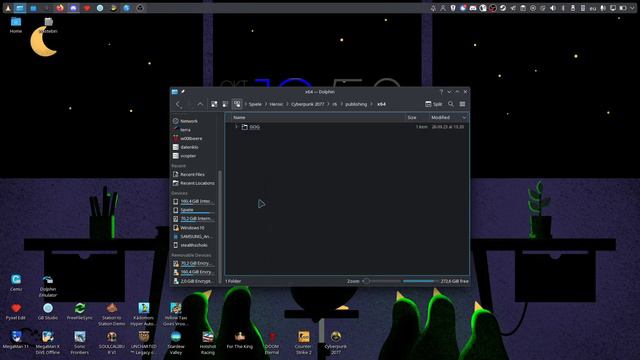Navigate to r6 breadcrumb
The image size is (640, 360).
[335, 104]
